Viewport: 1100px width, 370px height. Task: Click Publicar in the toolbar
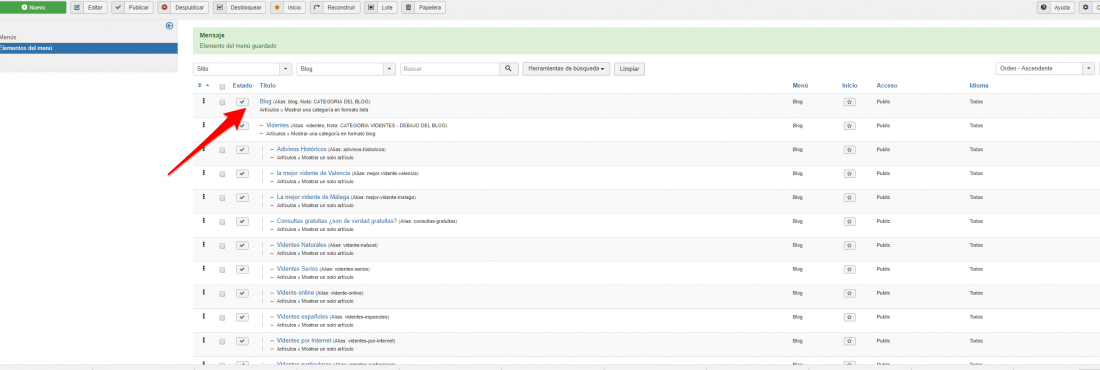(133, 7)
